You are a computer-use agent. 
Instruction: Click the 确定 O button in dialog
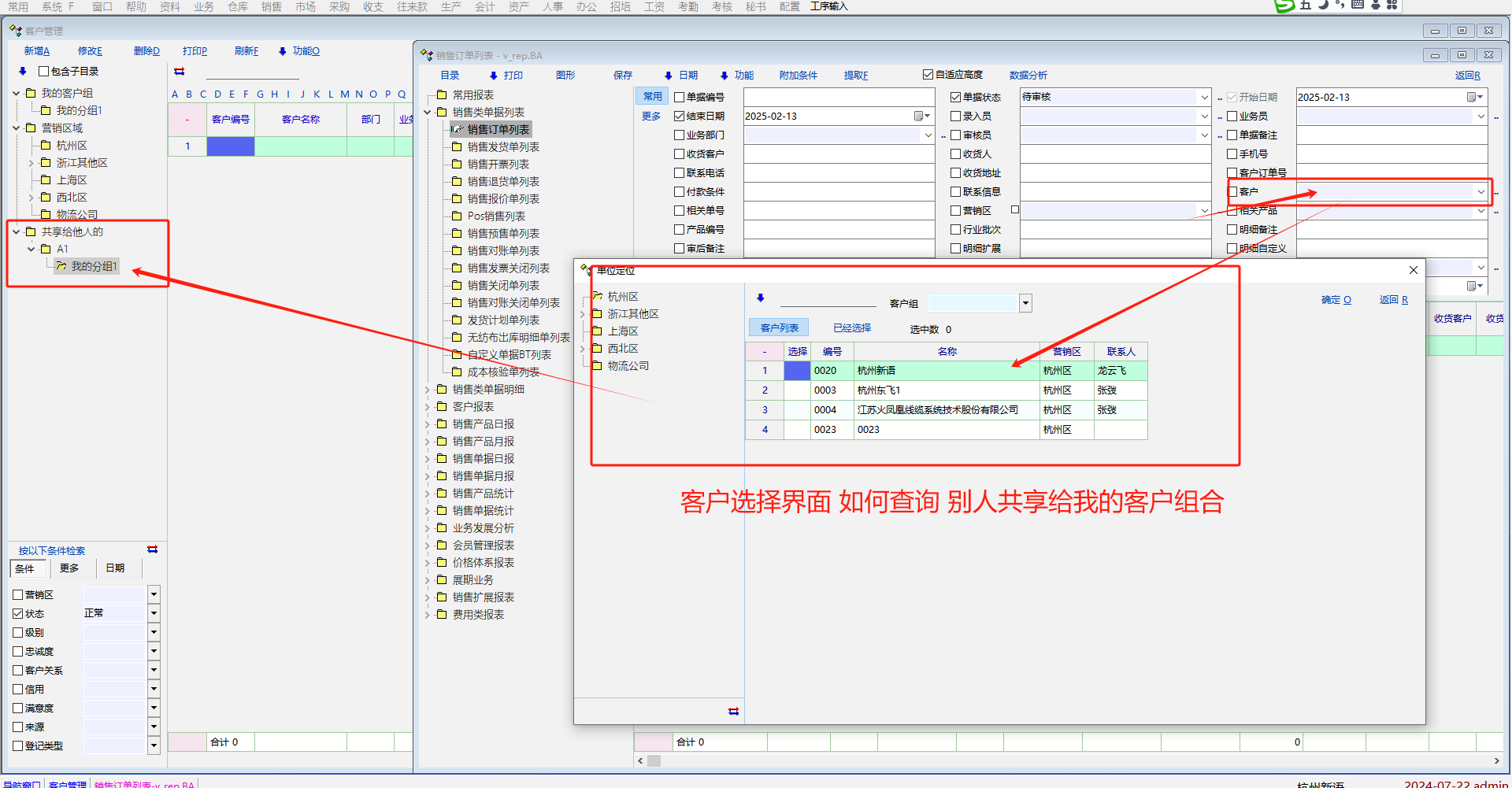pos(1336,300)
